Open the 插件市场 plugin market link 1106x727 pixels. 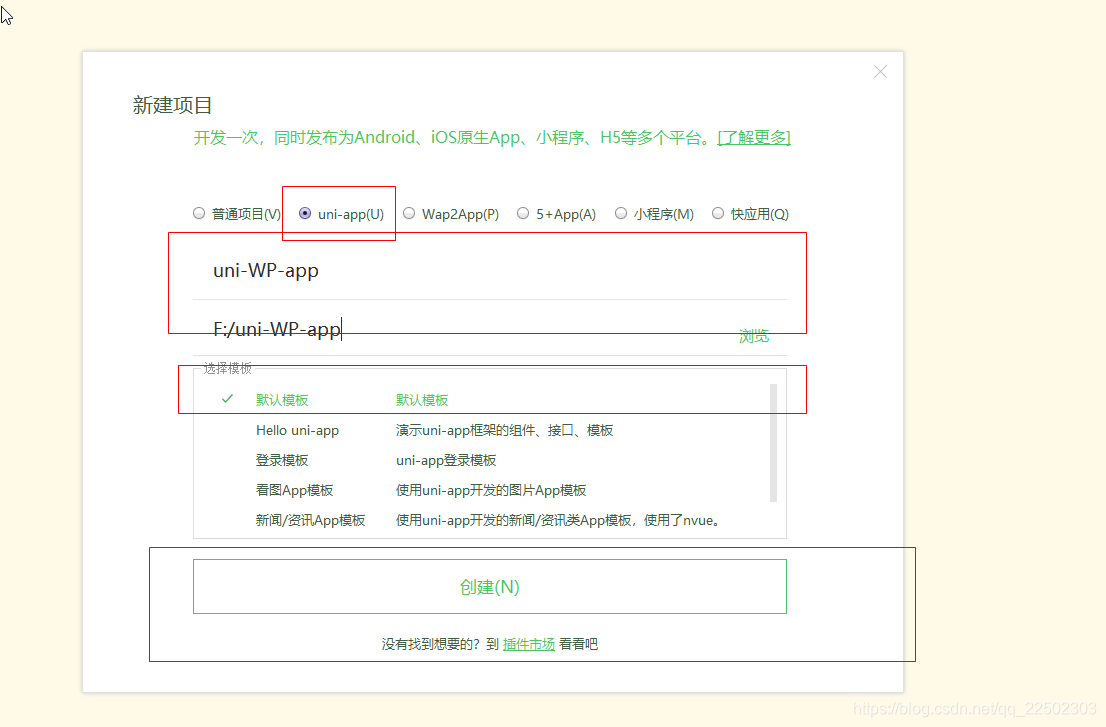[528, 644]
